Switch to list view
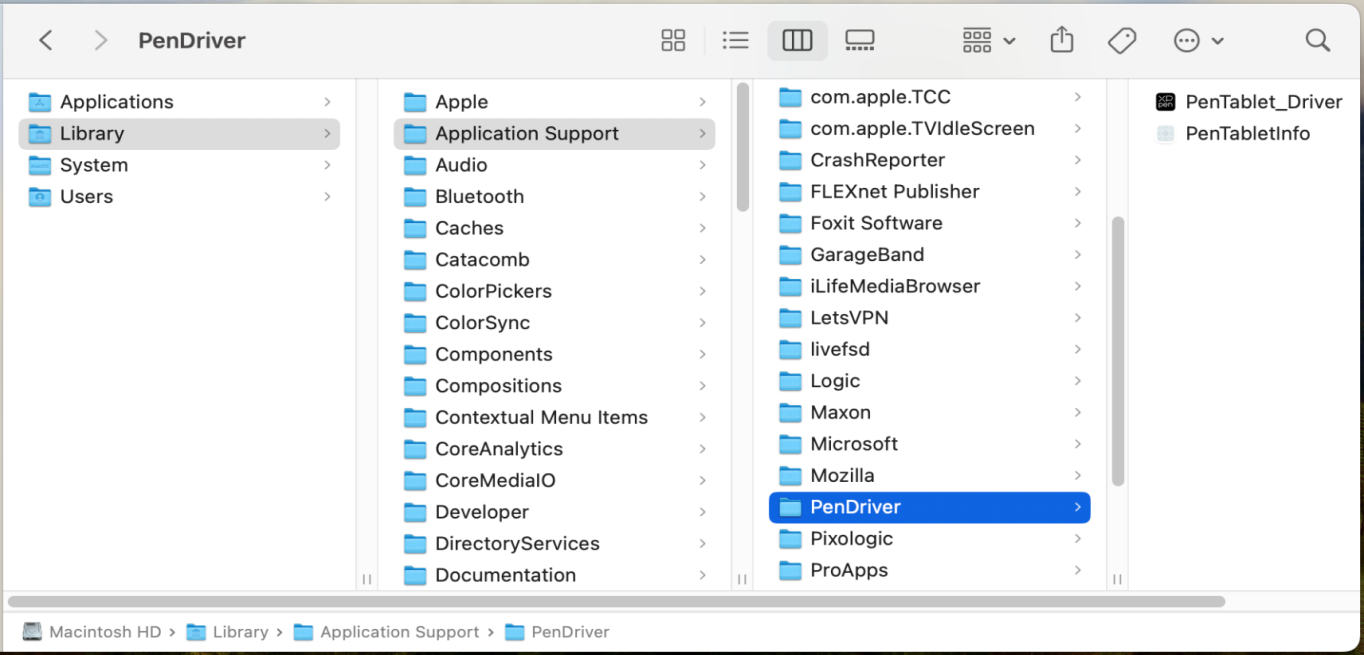This screenshot has width=1364, height=655. point(735,40)
